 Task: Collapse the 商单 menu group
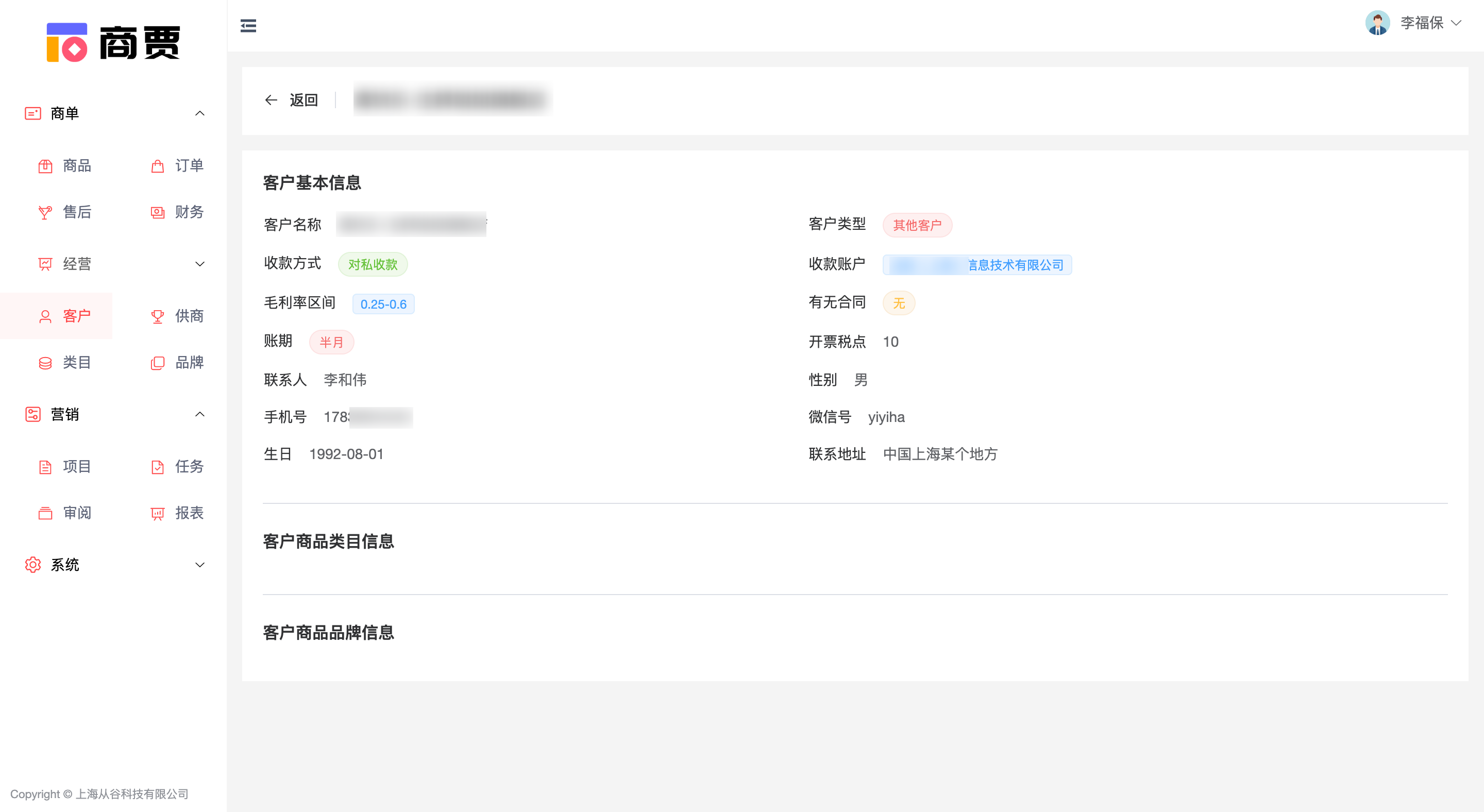pyautogui.click(x=199, y=113)
